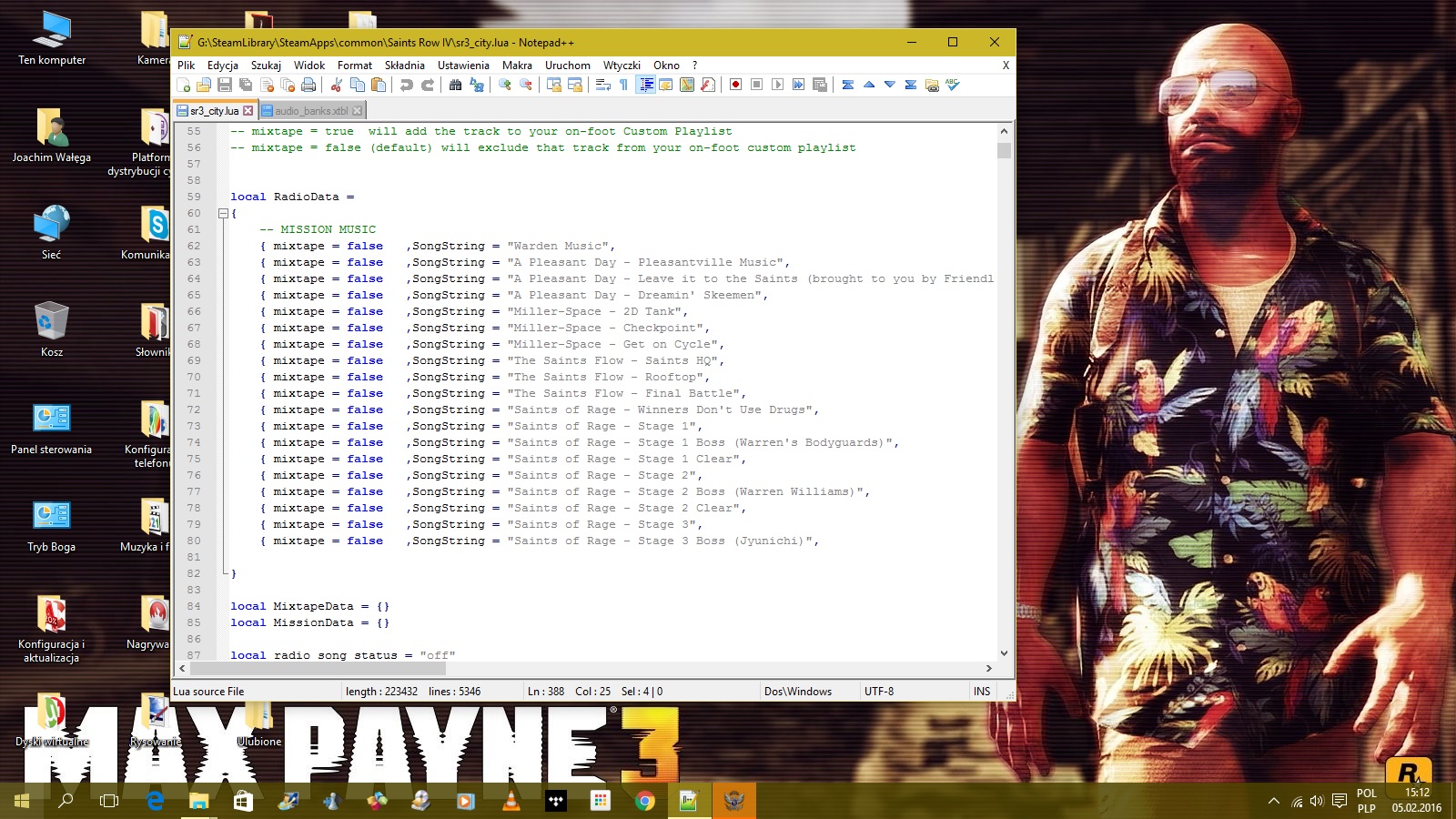The height and width of the screenshot is (819, 1456).
Task: Save the recorded macro icon
Action: (819, 85)
